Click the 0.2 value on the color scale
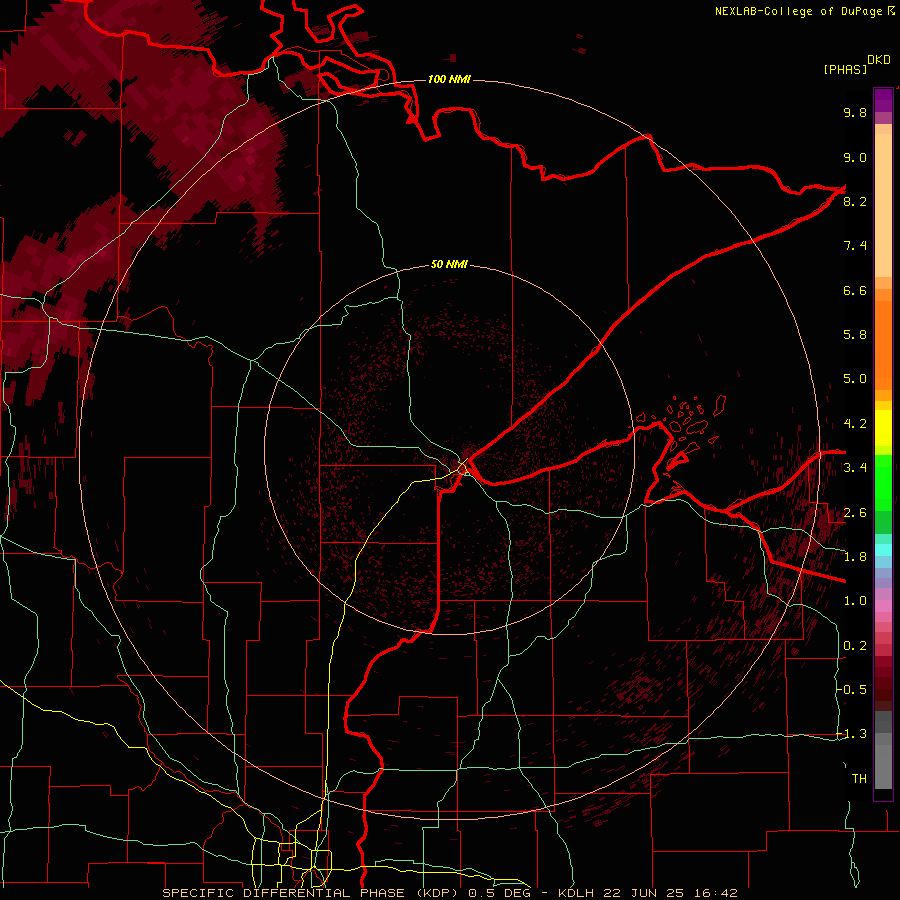The height and width of the screenshot is (900, 900). click(x=855, y=646)
